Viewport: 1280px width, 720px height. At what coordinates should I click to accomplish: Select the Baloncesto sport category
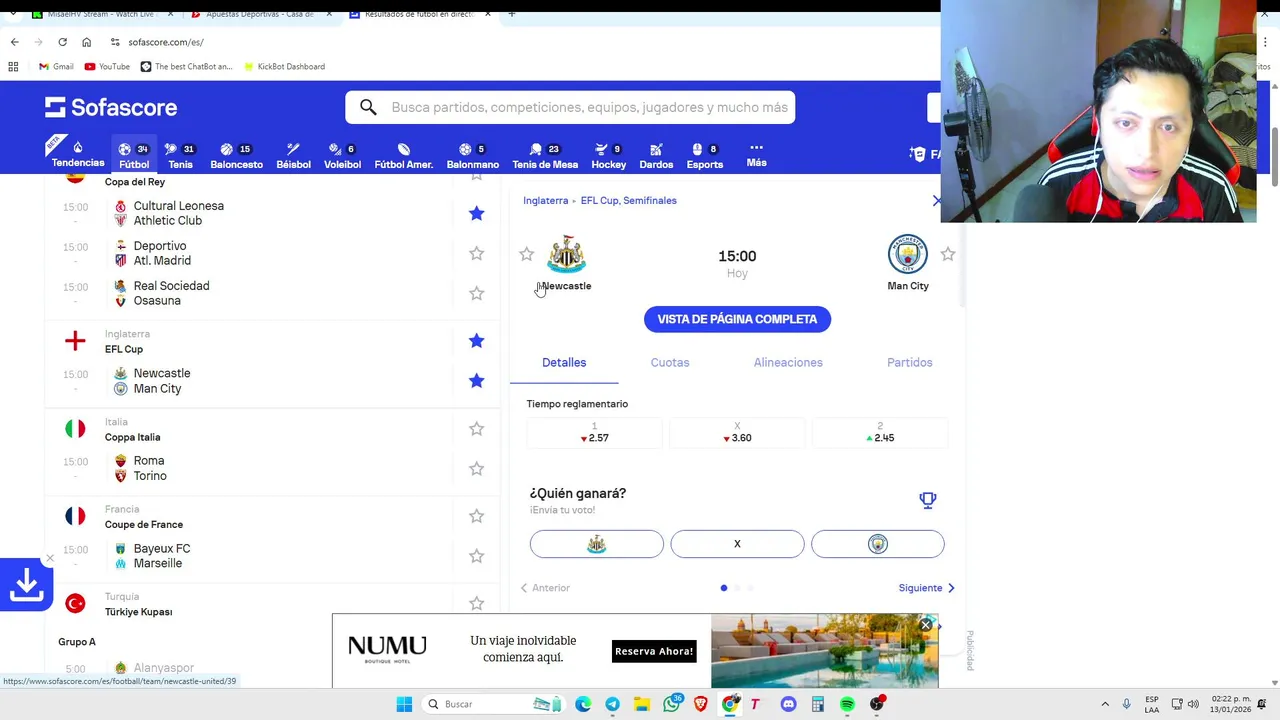pos(236,155)
